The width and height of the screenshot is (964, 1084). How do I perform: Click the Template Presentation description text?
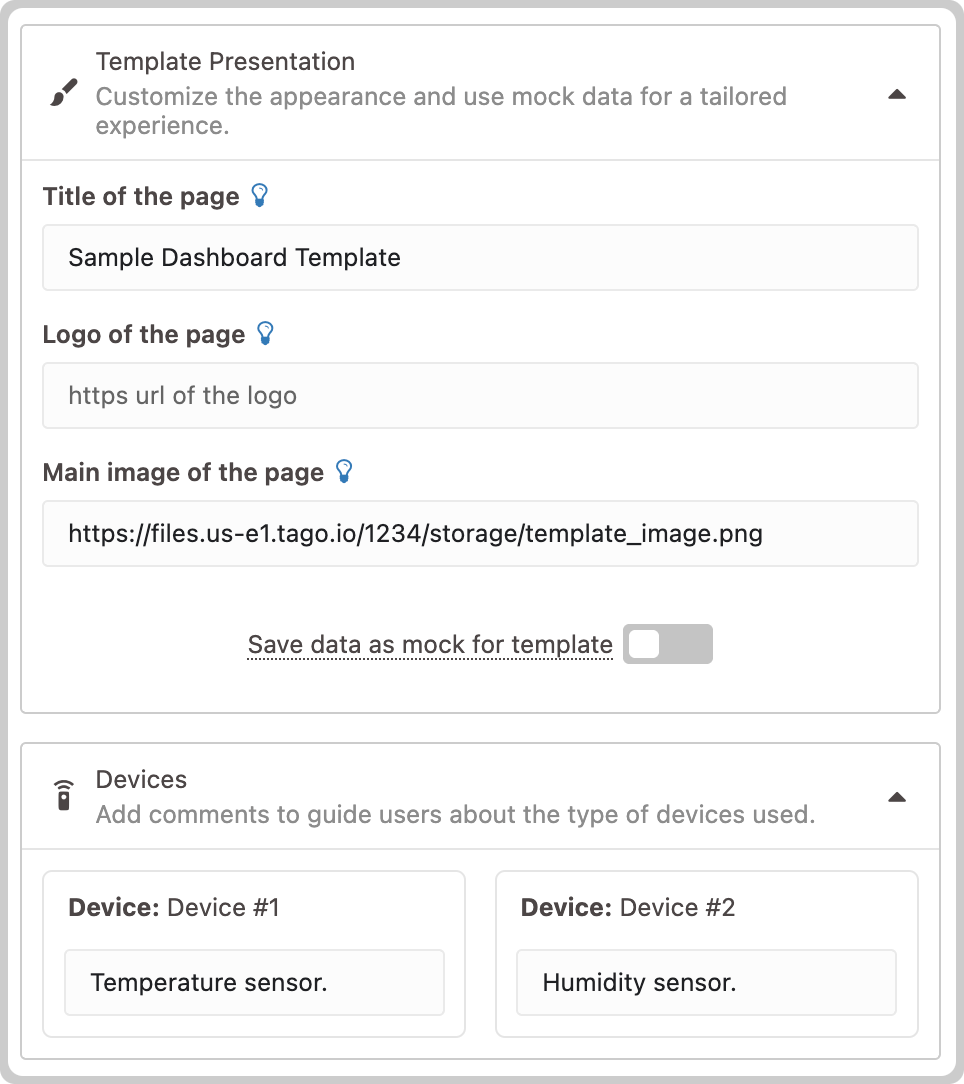click(x=441, y=111)
